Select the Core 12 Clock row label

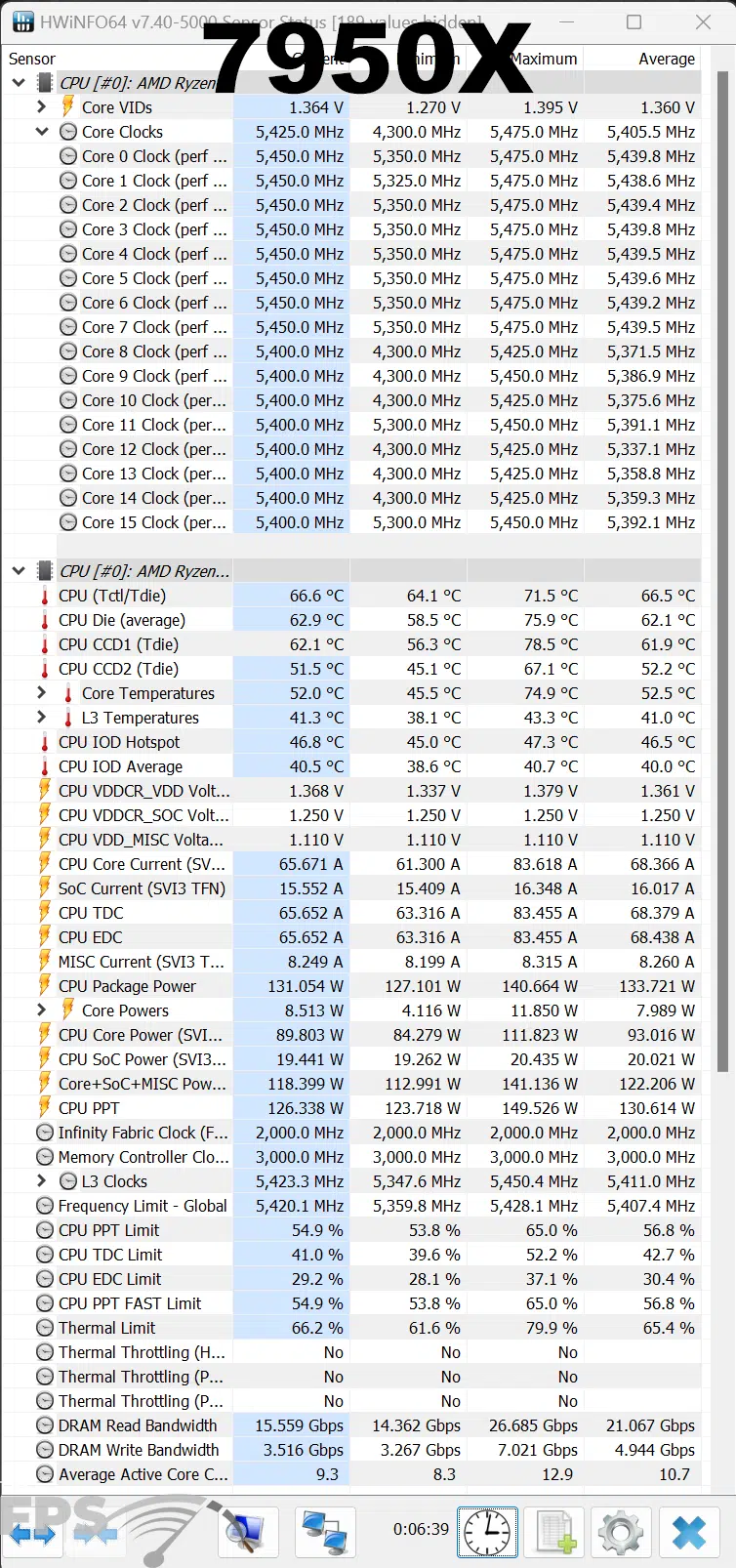tap(154, 449)
